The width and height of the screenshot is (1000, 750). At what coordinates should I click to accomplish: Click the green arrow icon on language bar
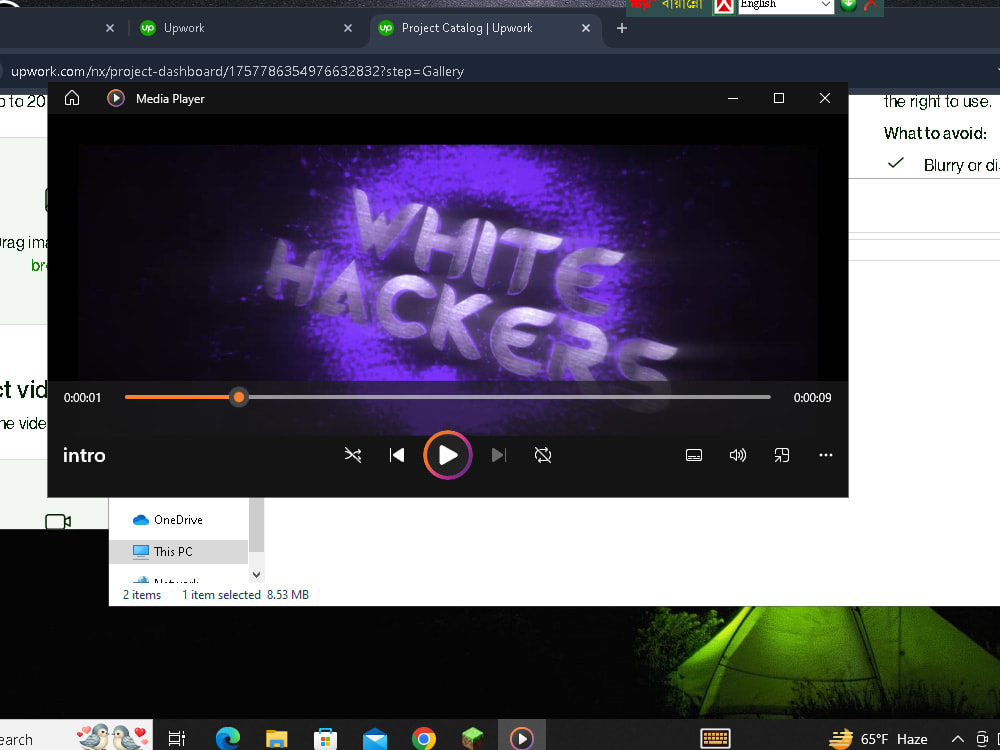pos(848,5)
